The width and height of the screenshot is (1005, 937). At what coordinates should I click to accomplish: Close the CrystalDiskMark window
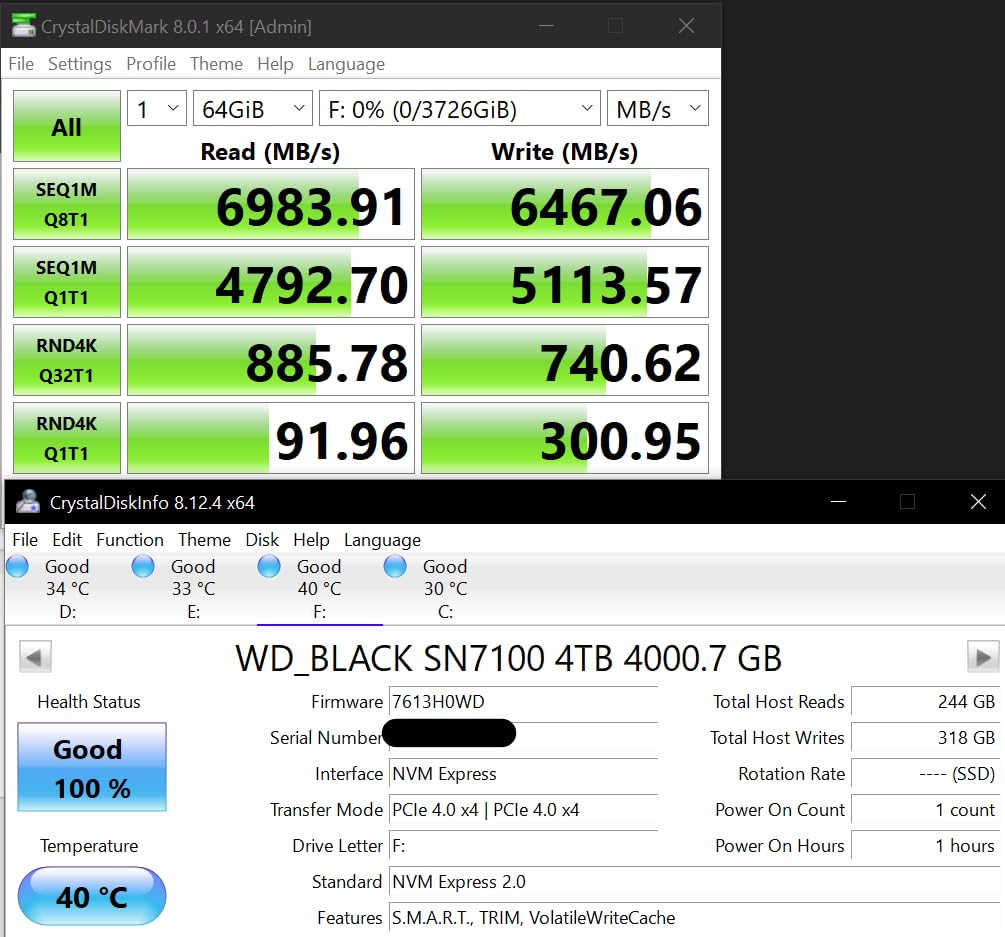click(x=686, y=26)
